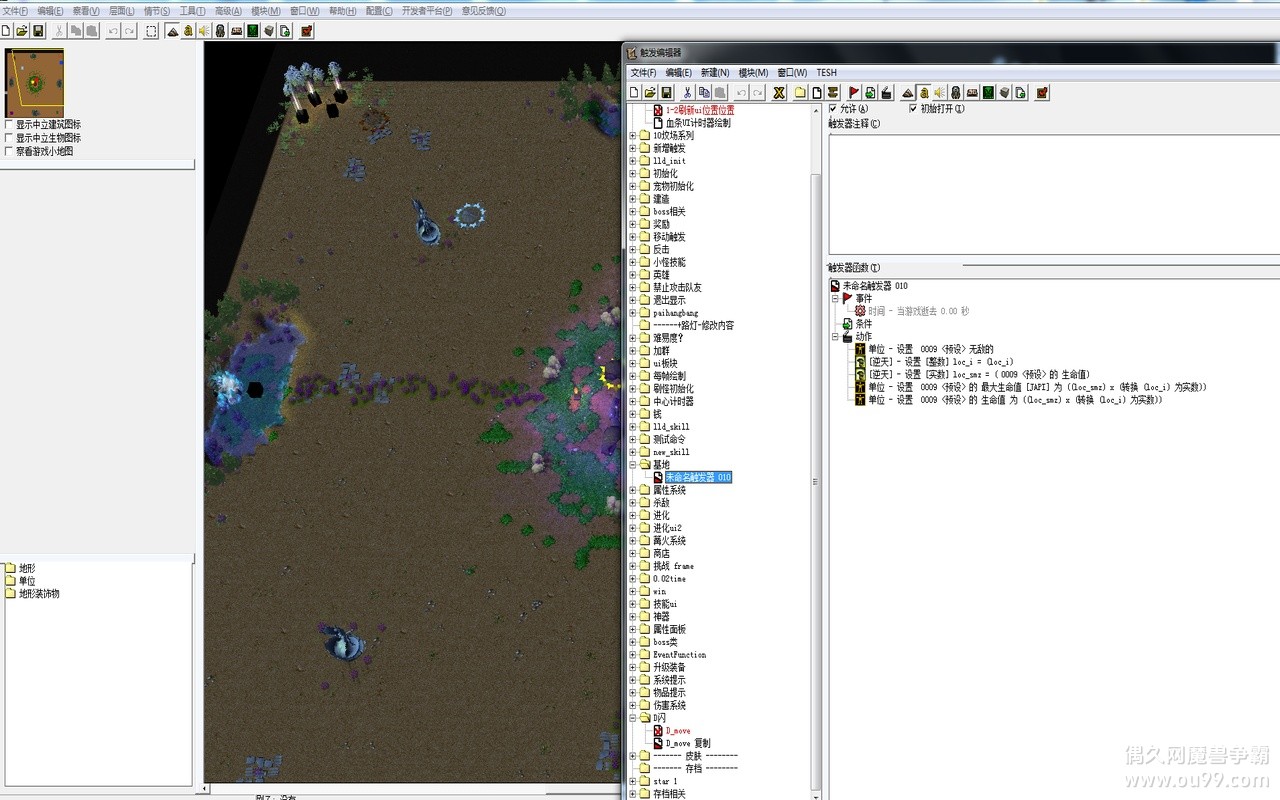Click the new action clapperboard icon
The image size is (1280, 800).
coord(886,93)
